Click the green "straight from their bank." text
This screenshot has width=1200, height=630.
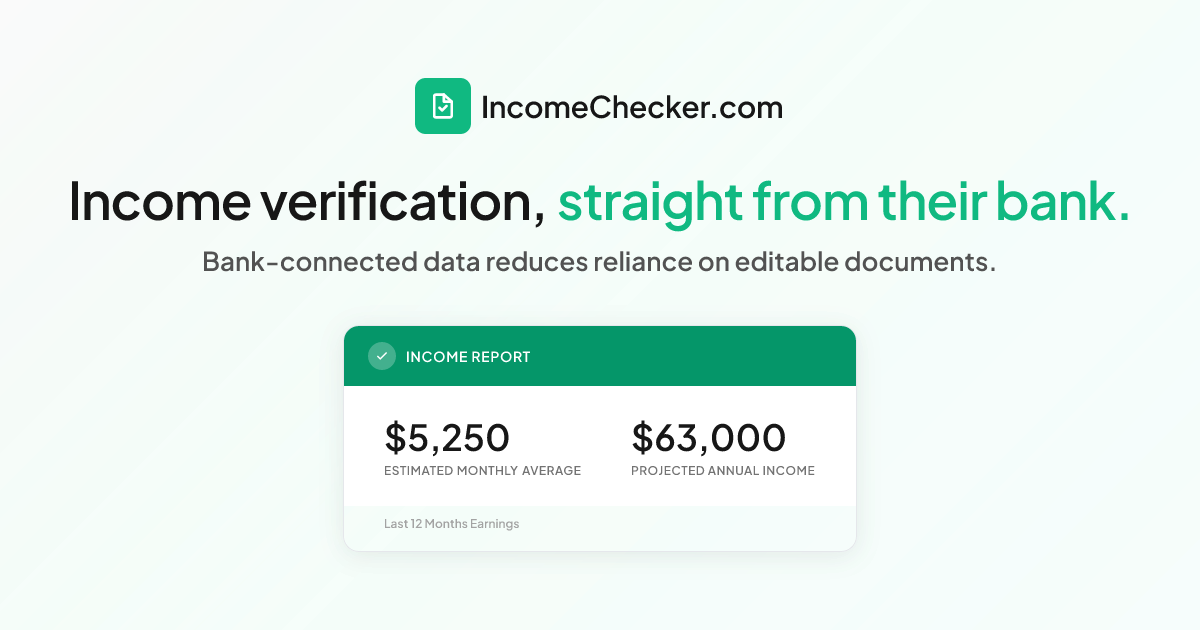(844, 201)
